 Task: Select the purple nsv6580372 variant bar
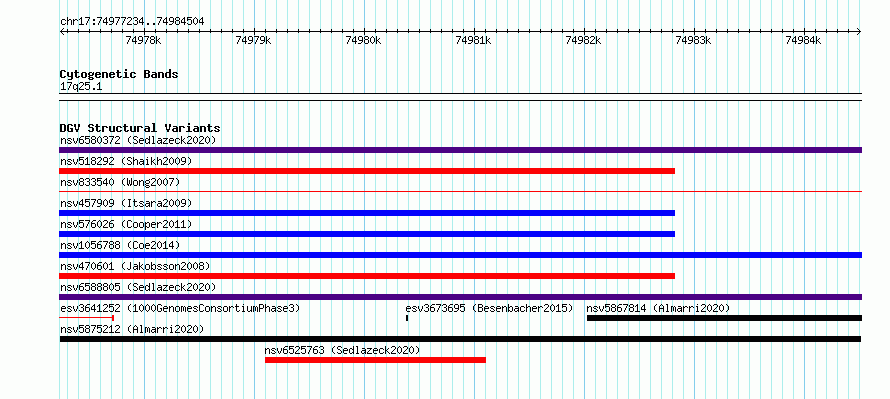click(460, 150)
